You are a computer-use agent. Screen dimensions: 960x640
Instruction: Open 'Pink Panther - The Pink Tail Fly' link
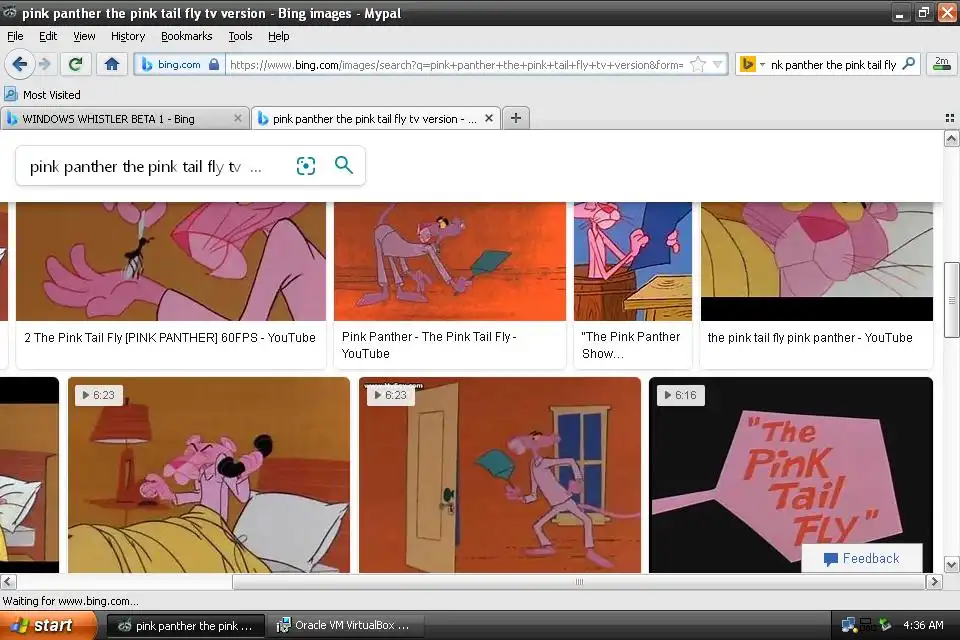pyautogui.click(x=429, y=345)
